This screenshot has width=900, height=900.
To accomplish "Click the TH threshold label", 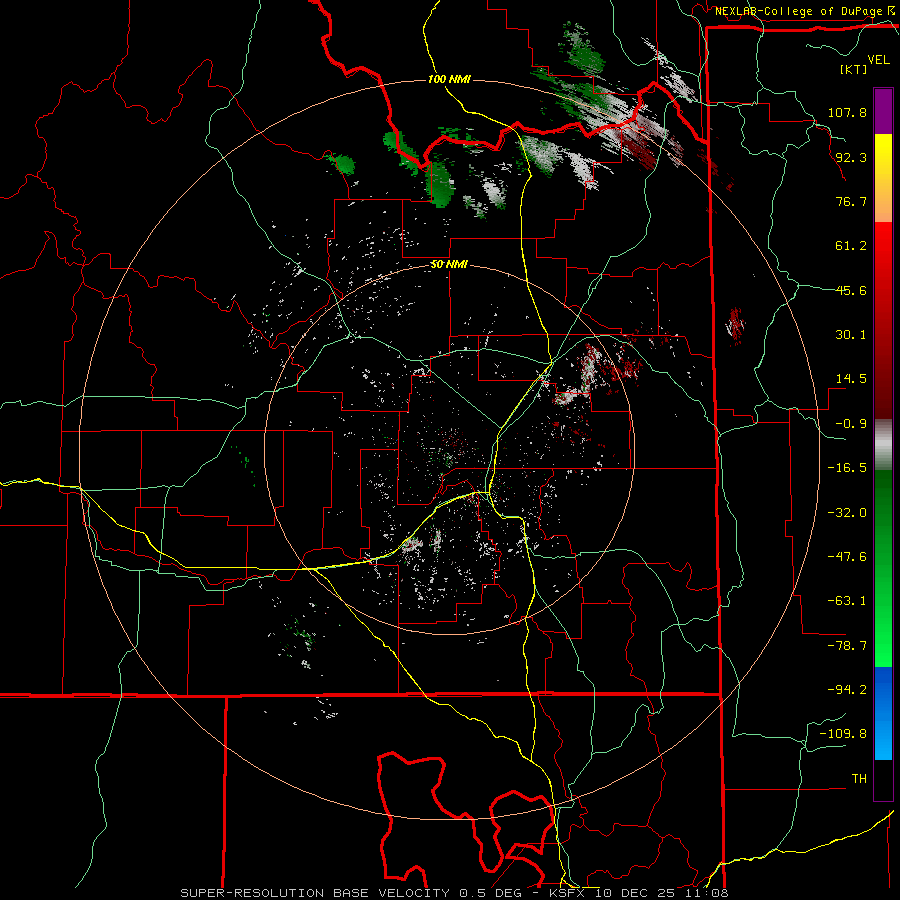I will tap(859, 778).
